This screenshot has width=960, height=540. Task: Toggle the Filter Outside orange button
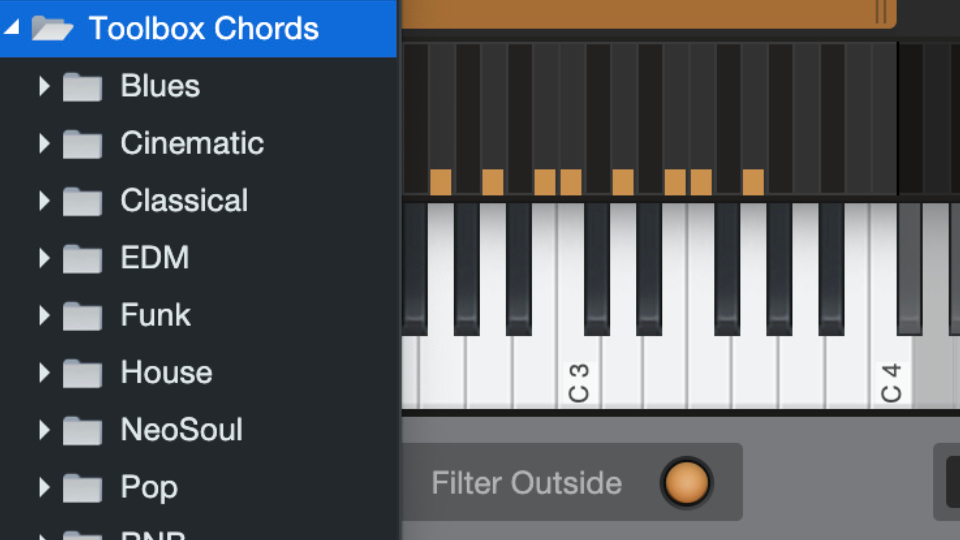[x=686, y=483]
